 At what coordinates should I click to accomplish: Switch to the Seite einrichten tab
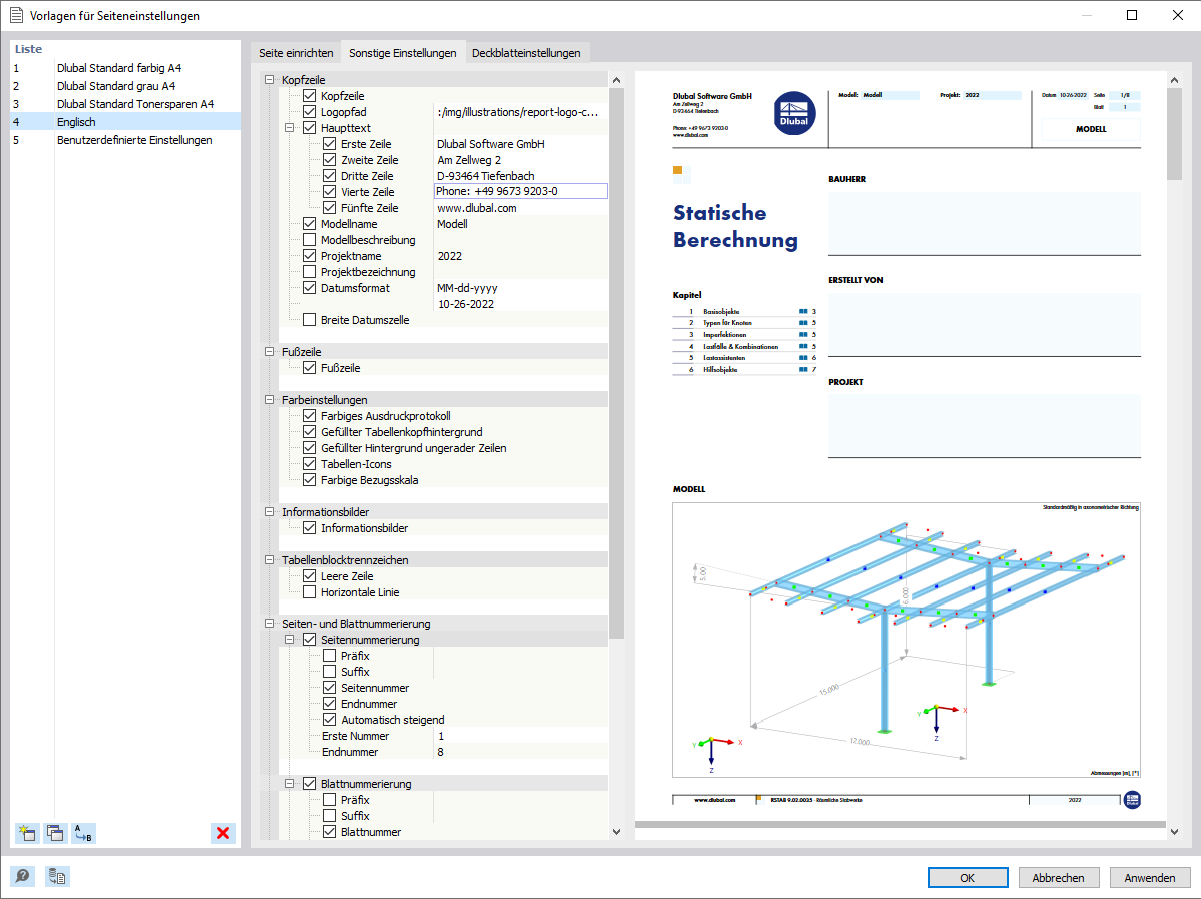296,53
